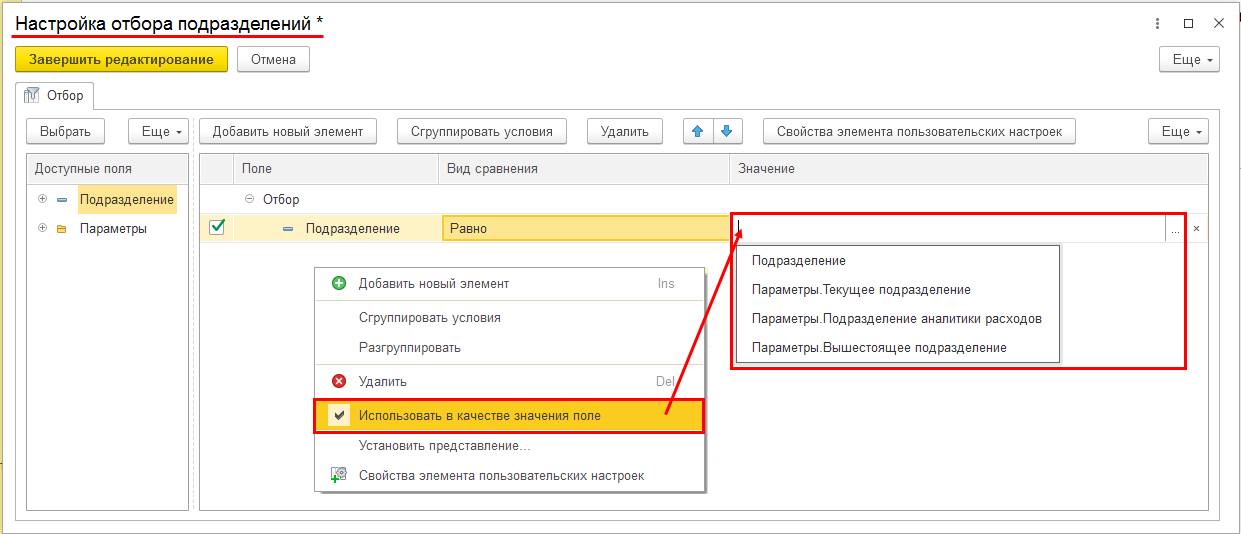Collapse the Отбор root node
This screenshot has width=1241, height=534.
[x=249, y=199]
